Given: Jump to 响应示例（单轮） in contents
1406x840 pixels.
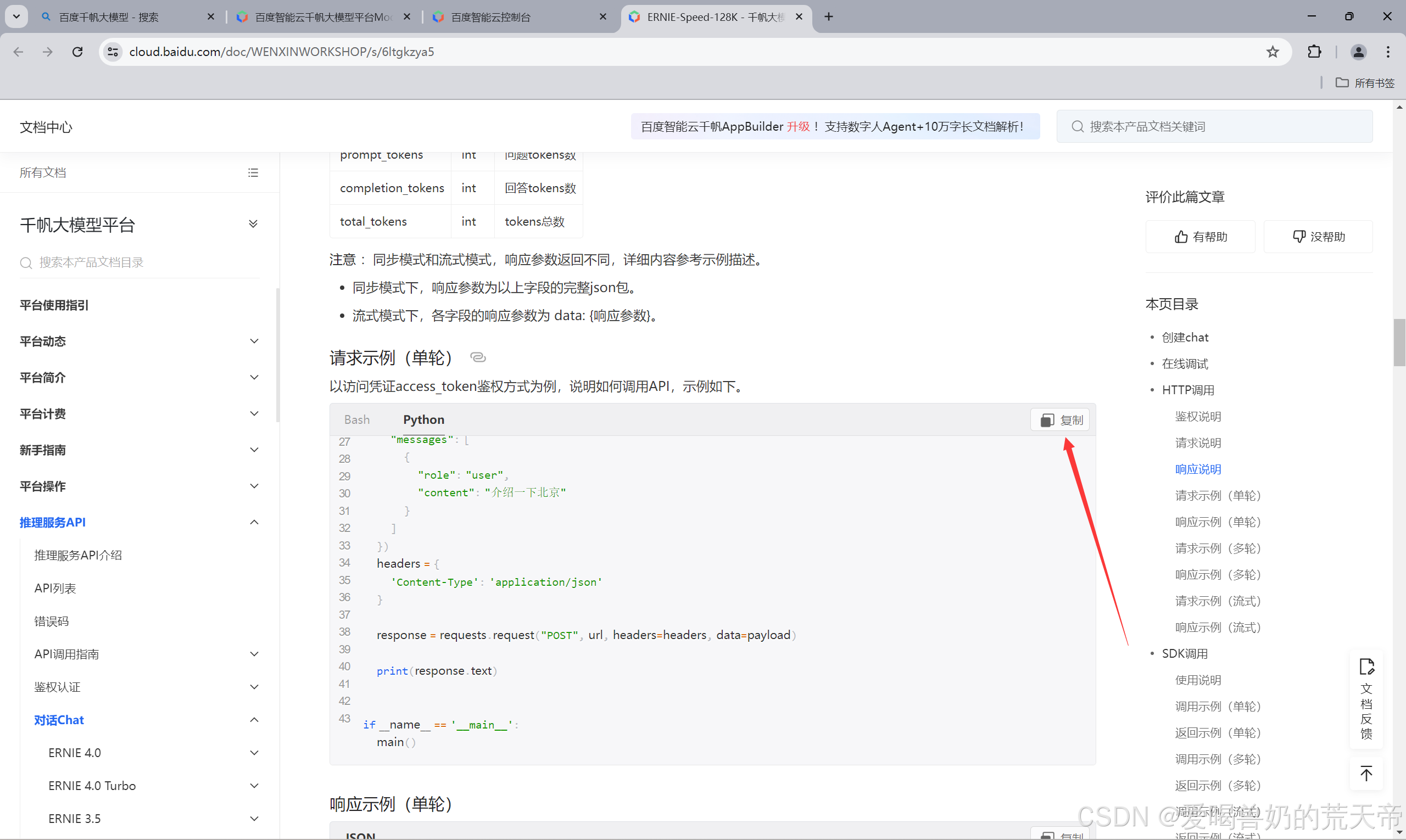Looking at the screenshot, I should coord(1218,522).
